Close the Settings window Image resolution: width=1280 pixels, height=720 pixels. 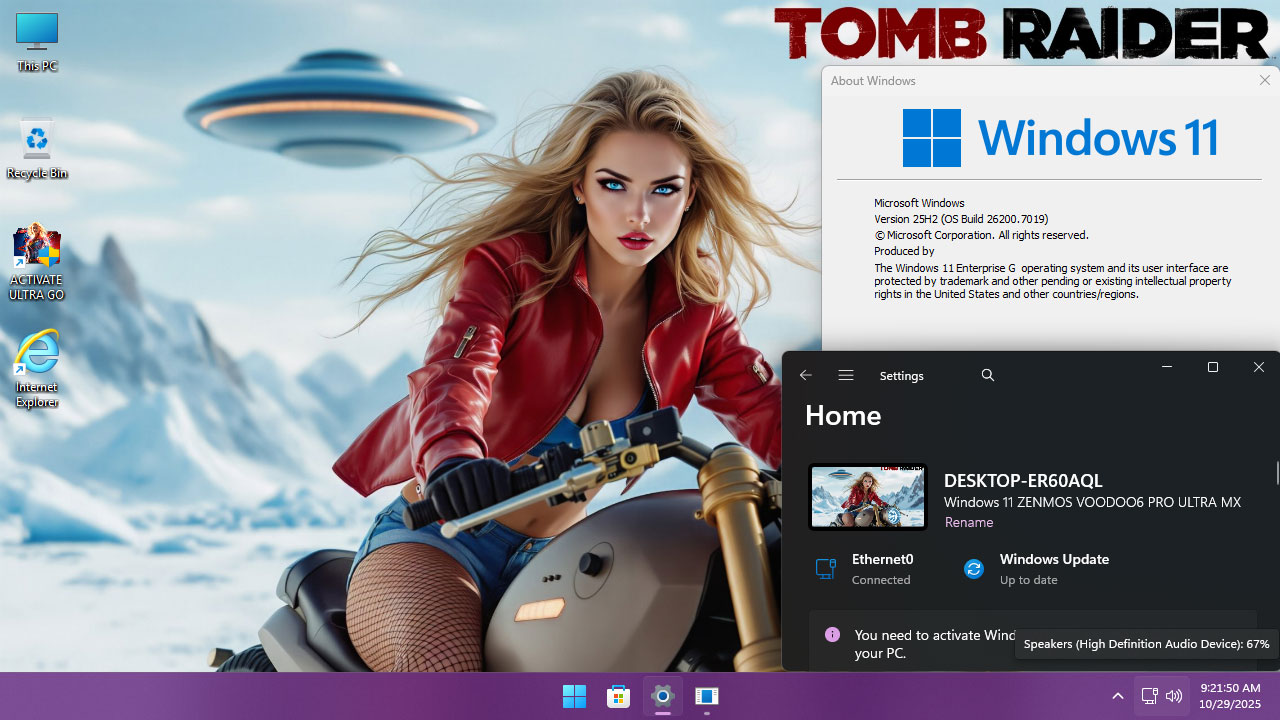point(1259,367)
